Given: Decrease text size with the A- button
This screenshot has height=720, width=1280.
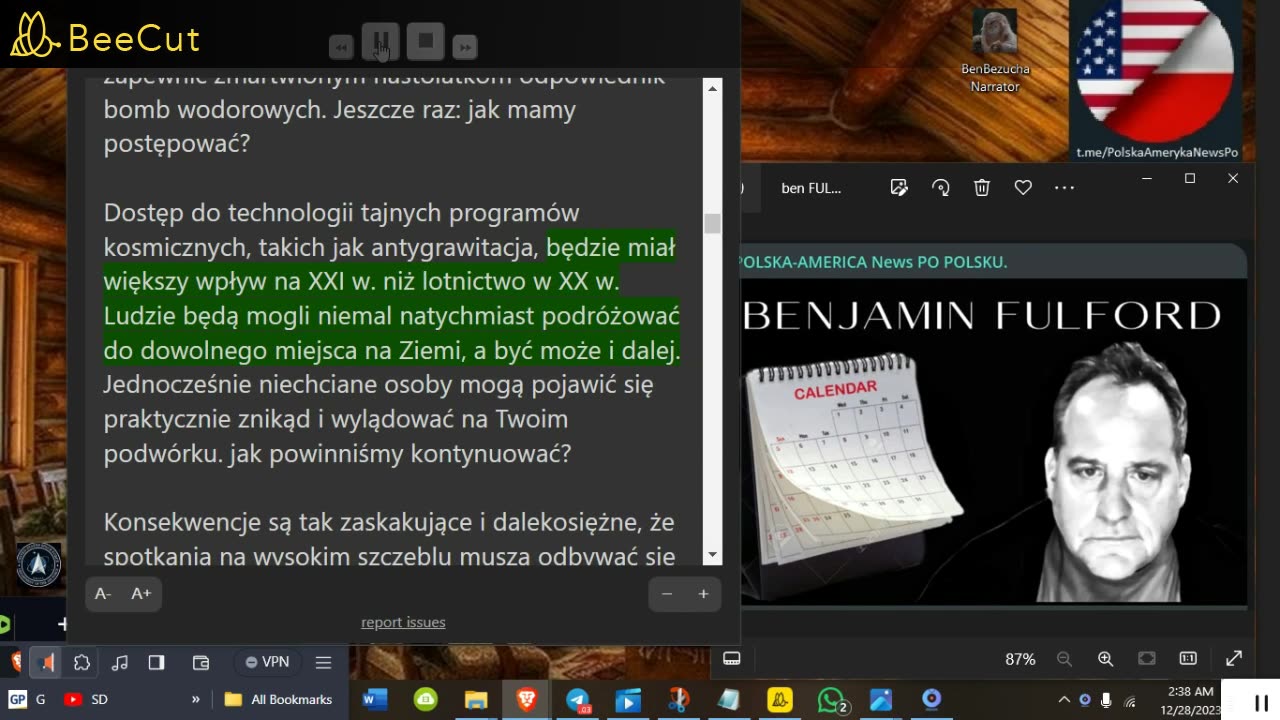Looking at the screenshot, I should click(103, 594).
